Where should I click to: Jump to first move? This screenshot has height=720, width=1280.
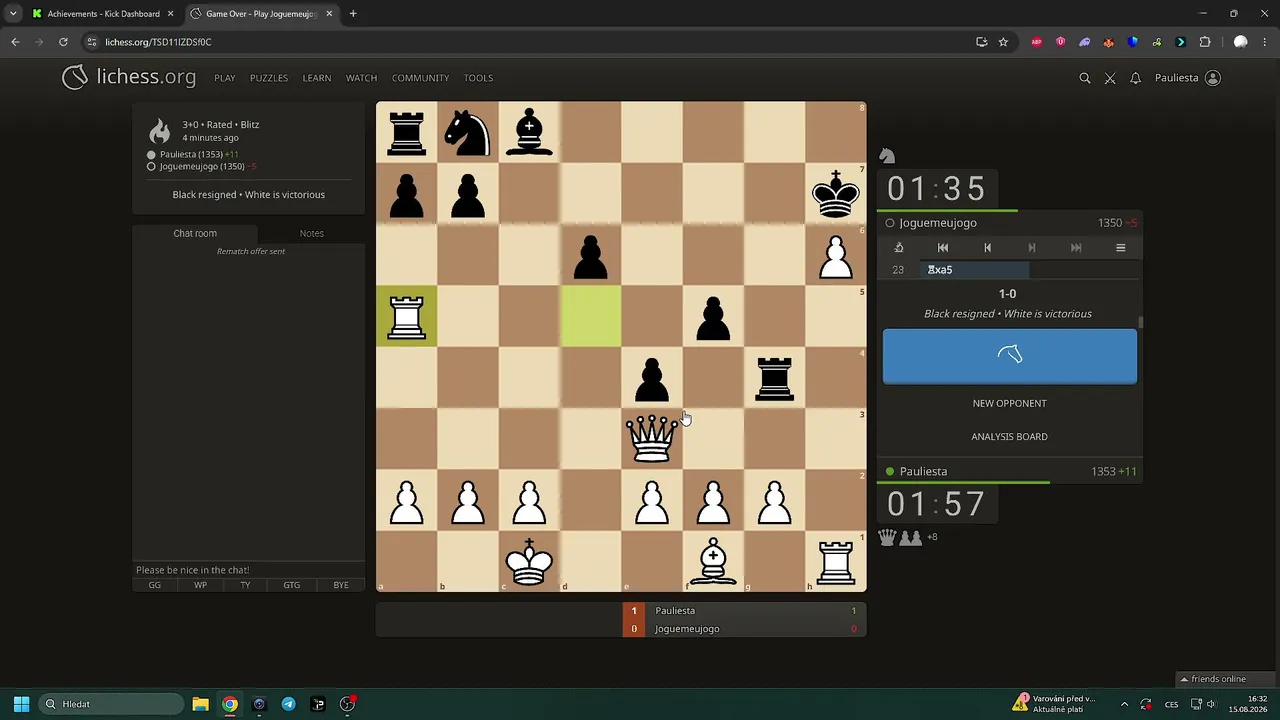(943, 248)
